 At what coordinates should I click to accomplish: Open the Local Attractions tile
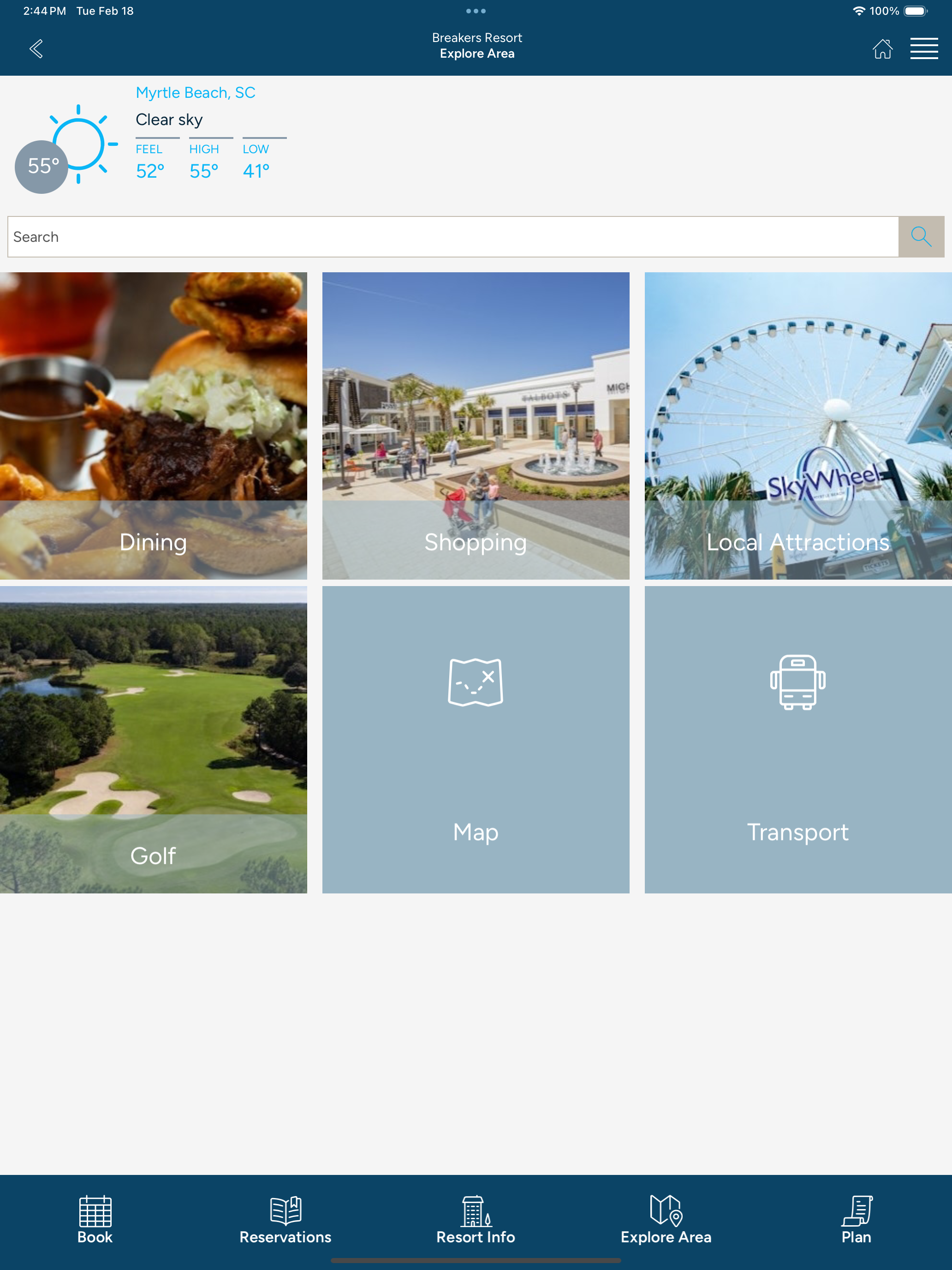(x=798, y=425)
